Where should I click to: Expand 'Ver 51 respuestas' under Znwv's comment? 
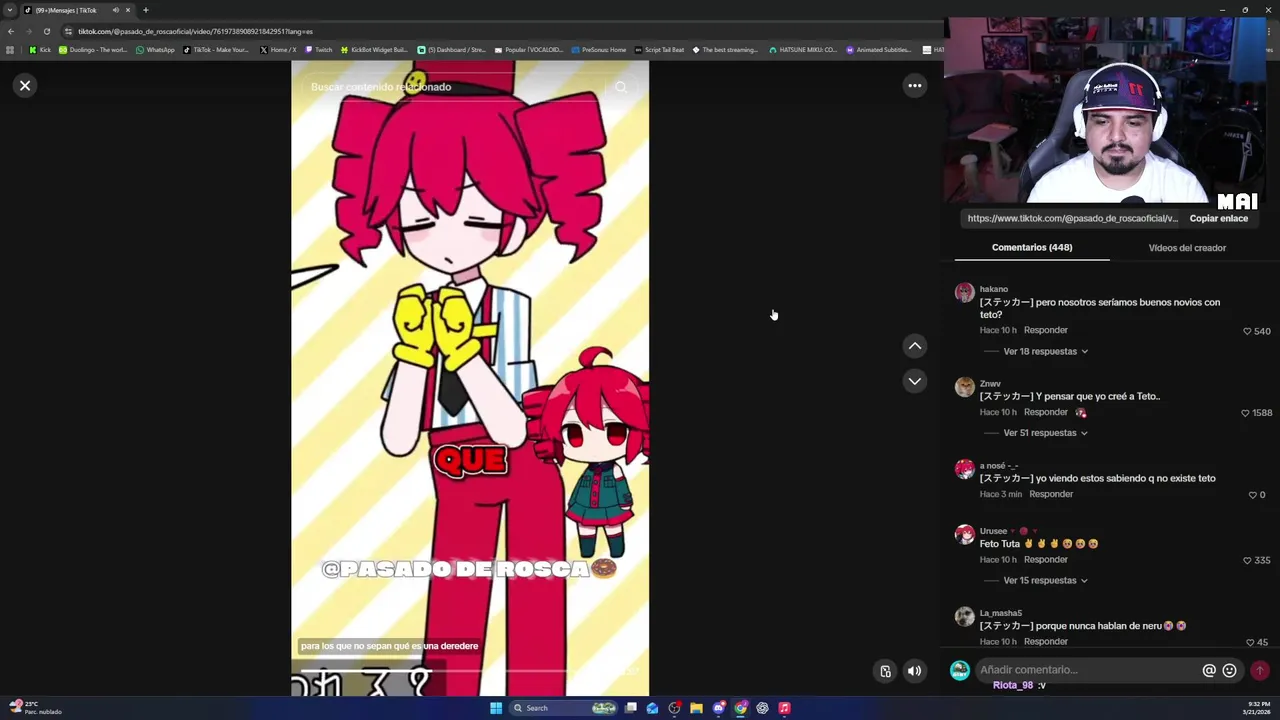(1045, 433)
